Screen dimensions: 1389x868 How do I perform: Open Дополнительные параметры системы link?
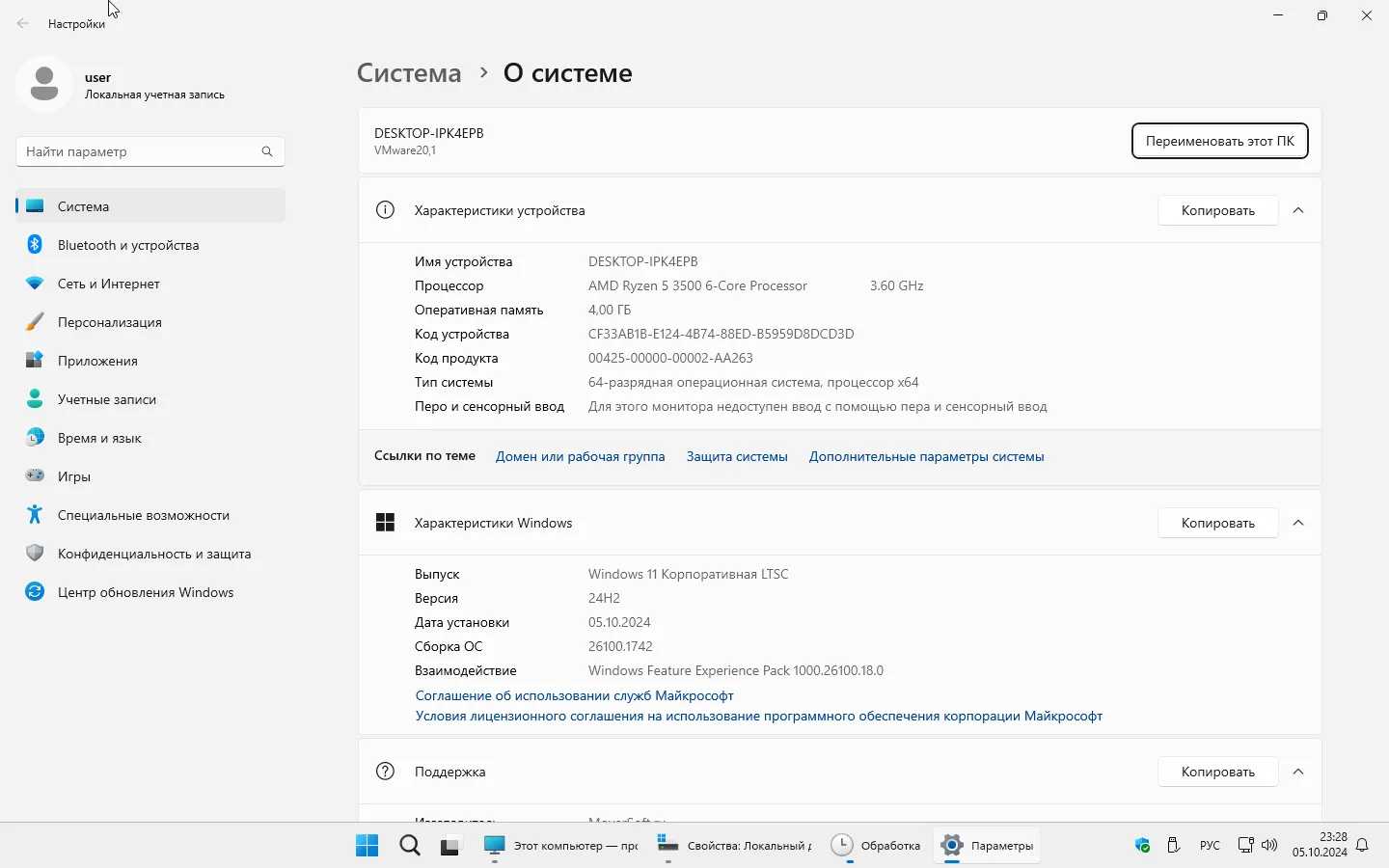coord(926,456)
